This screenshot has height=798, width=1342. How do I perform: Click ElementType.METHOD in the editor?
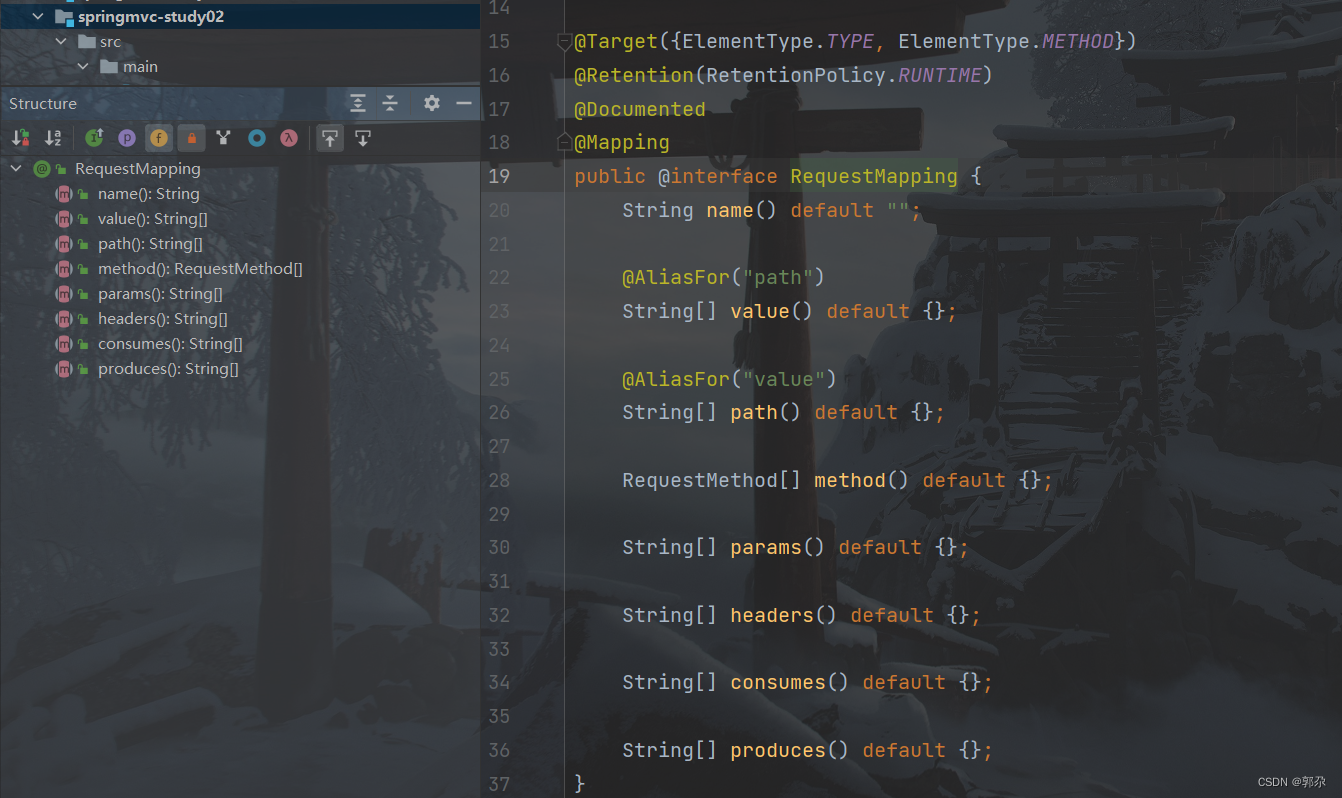click(1007, 41)
